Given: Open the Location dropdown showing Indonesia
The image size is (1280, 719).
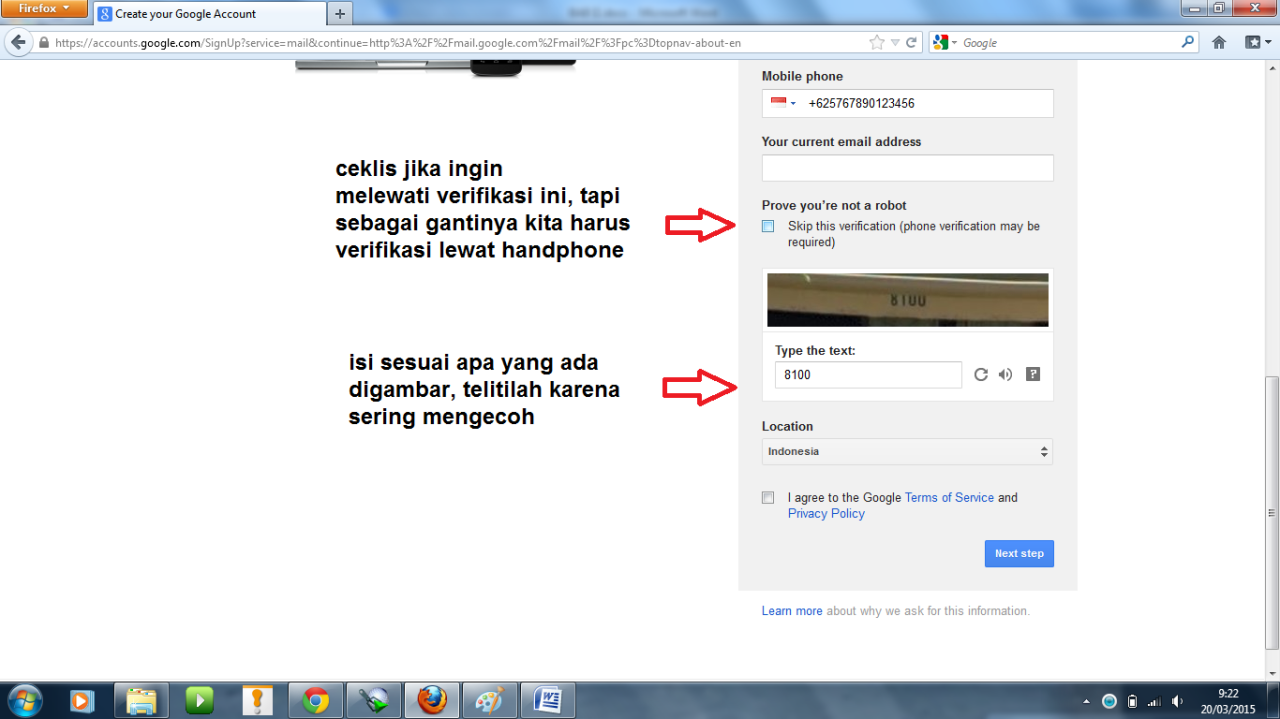Looking at the screenshot, I should pos(907,452).
